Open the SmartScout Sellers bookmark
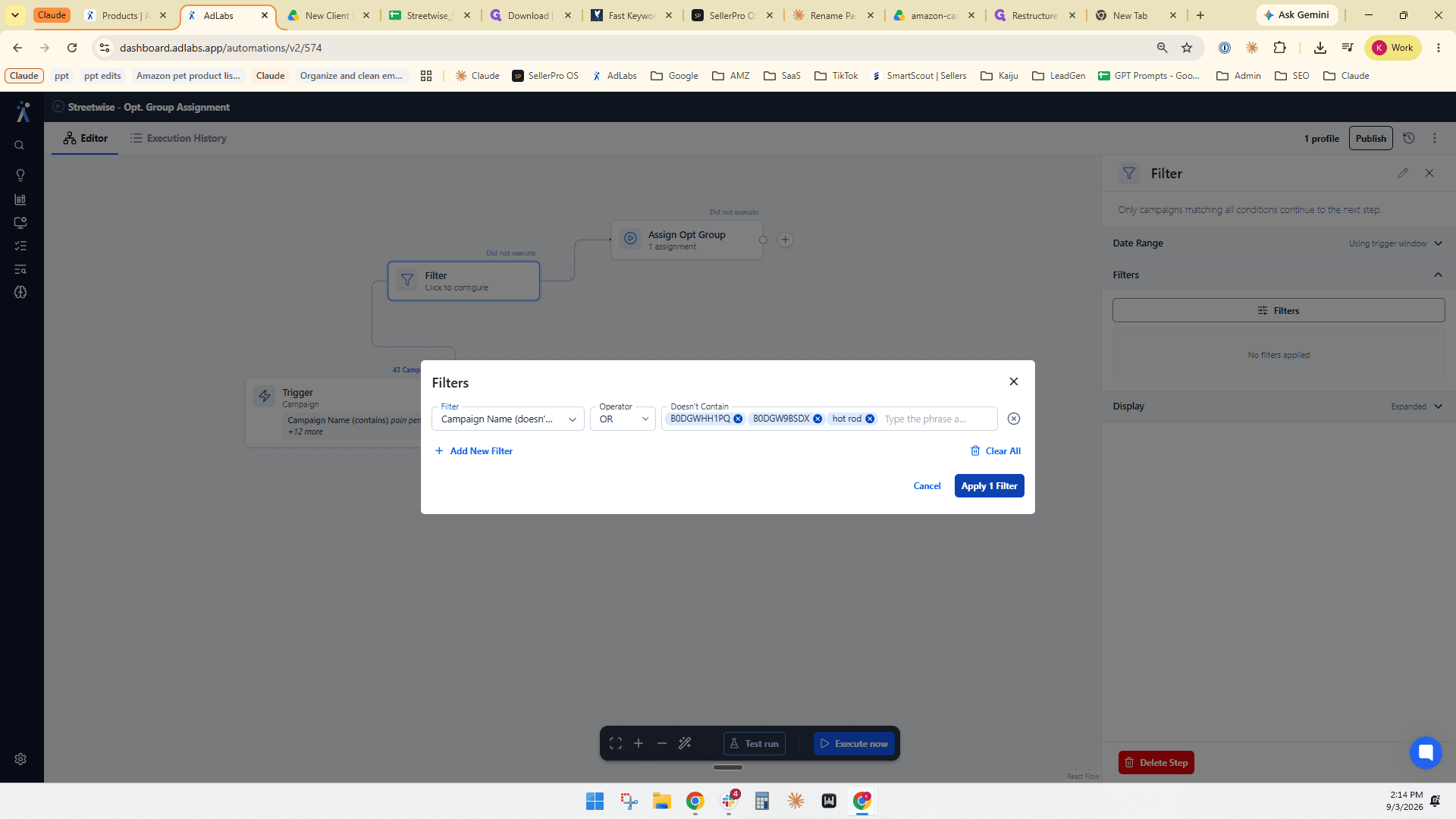This screenshot has width=1456, height=819. (919, 76)
